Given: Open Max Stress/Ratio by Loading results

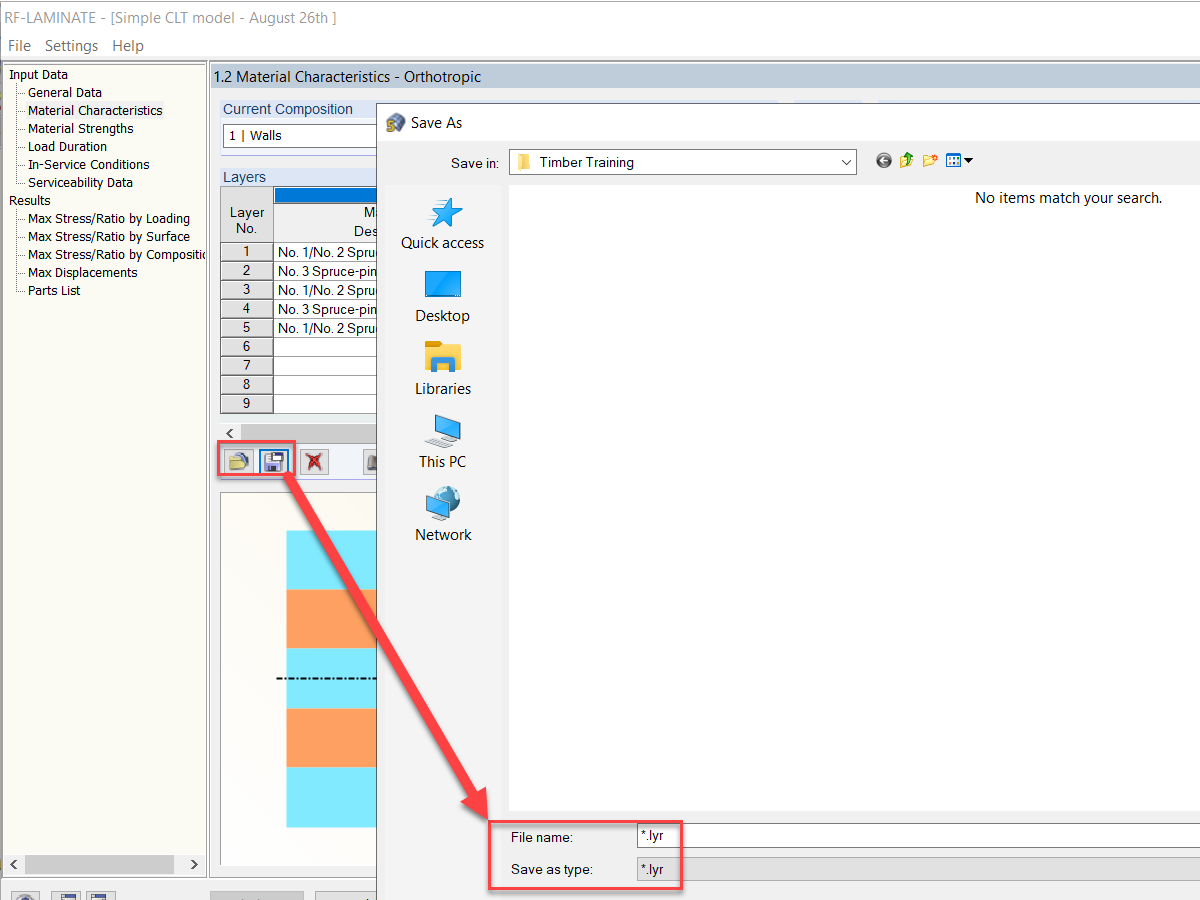Looking at the screenshot, I should coord(109,219).
